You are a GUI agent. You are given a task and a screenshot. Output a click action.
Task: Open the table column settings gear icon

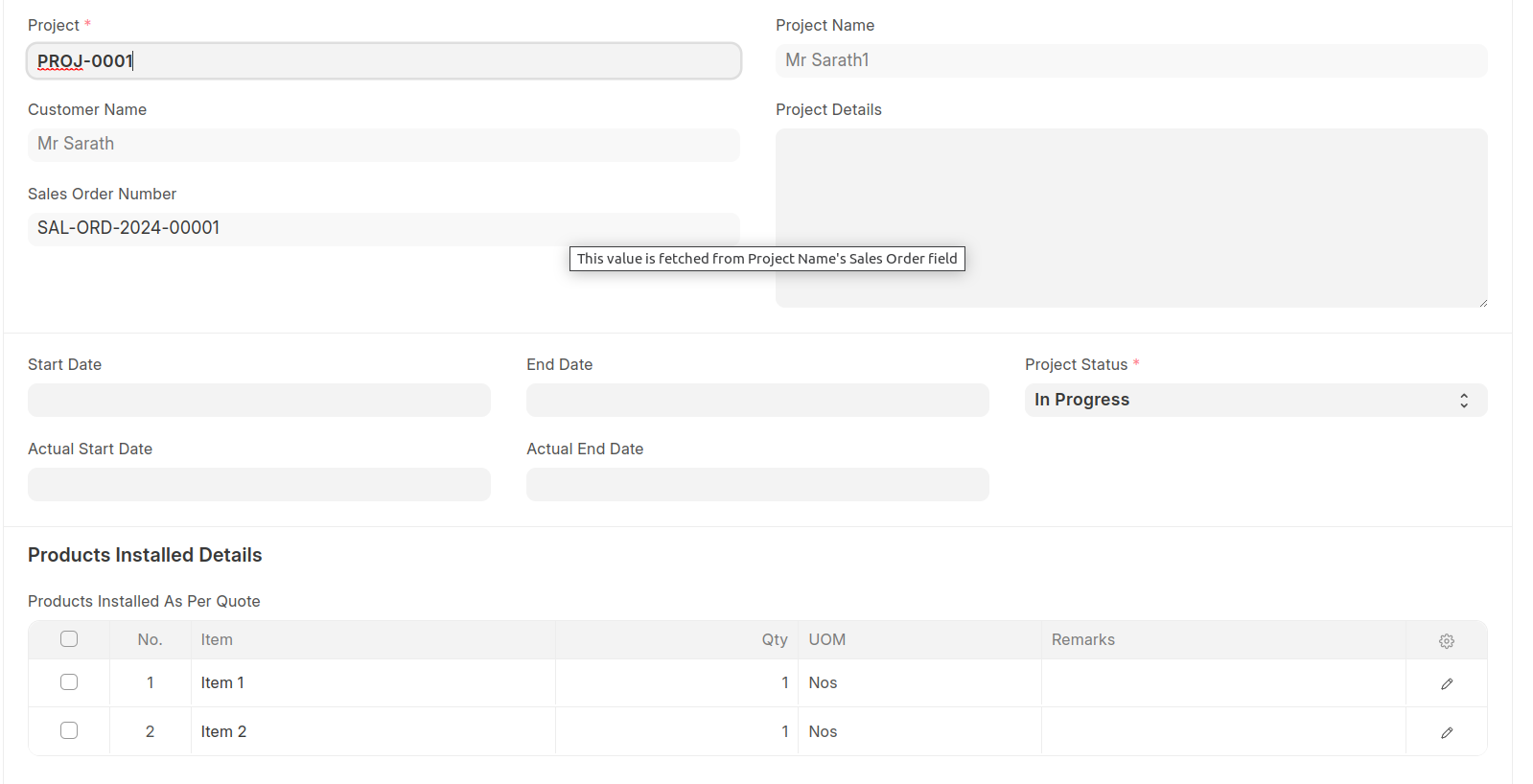click(1446, 641)
